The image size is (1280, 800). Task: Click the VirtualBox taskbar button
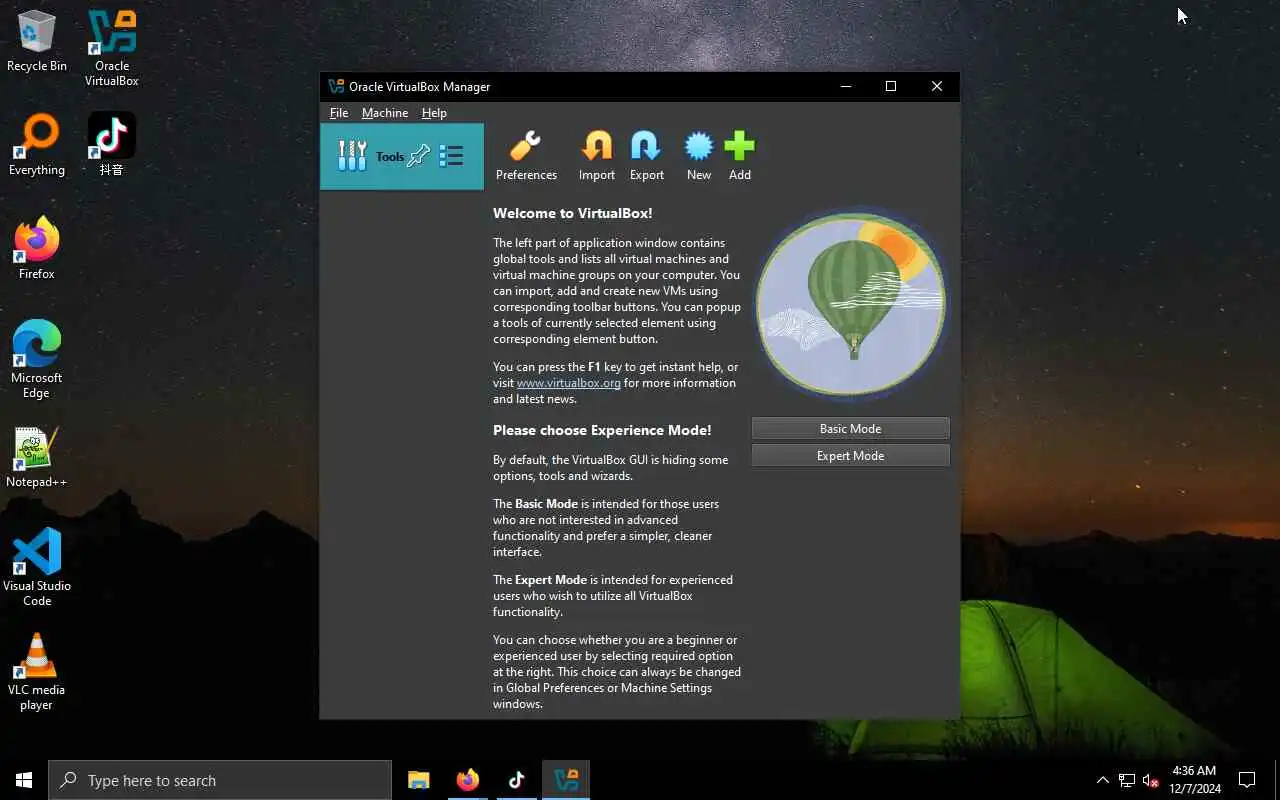(566, 780)
